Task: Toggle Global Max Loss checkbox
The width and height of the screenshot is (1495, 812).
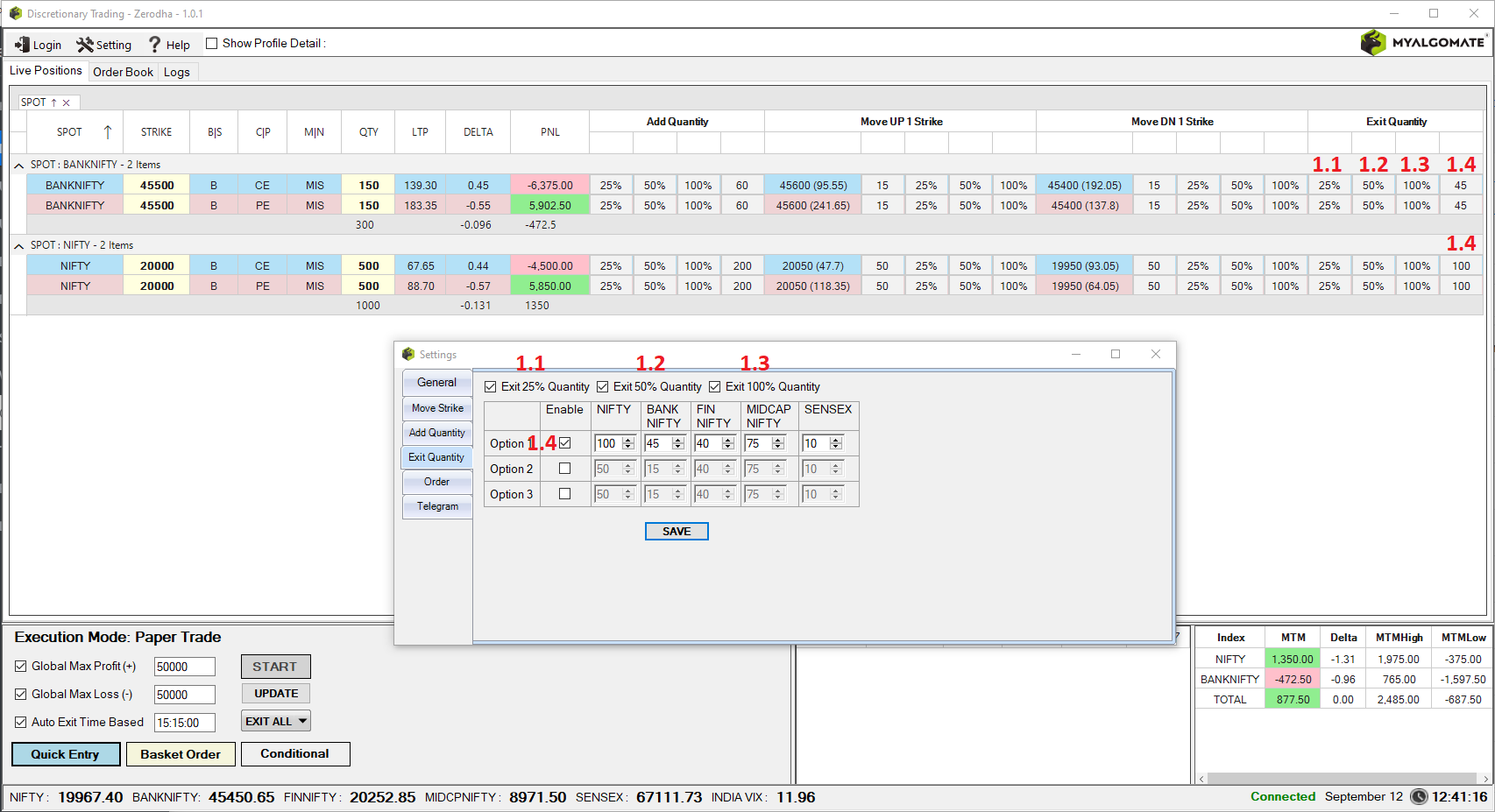Action: [21, 695]
